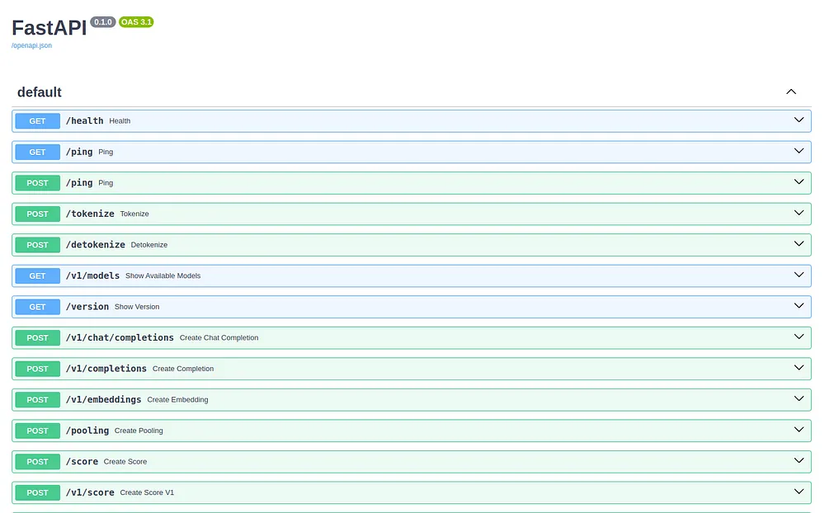Screen dimensions: 825x513
Task: Click the Show Available Models description
Action: (x=163, y=276)
